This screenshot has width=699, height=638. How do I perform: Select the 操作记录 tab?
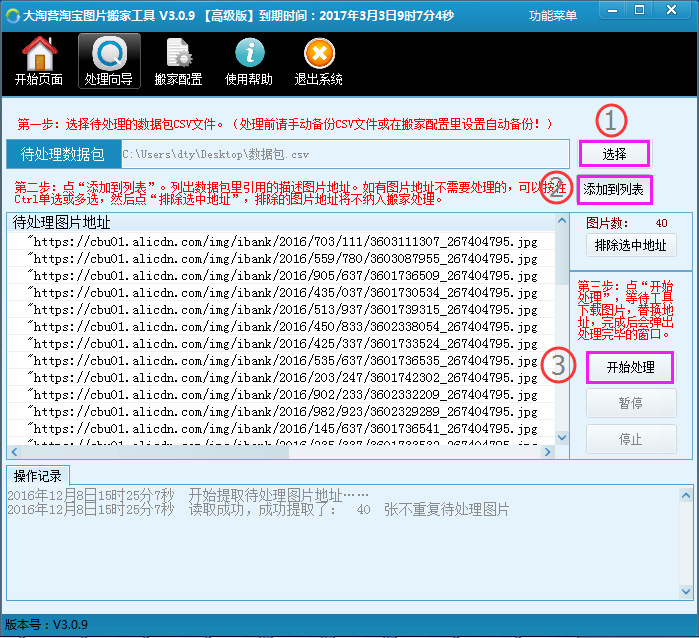coord(37,476)
